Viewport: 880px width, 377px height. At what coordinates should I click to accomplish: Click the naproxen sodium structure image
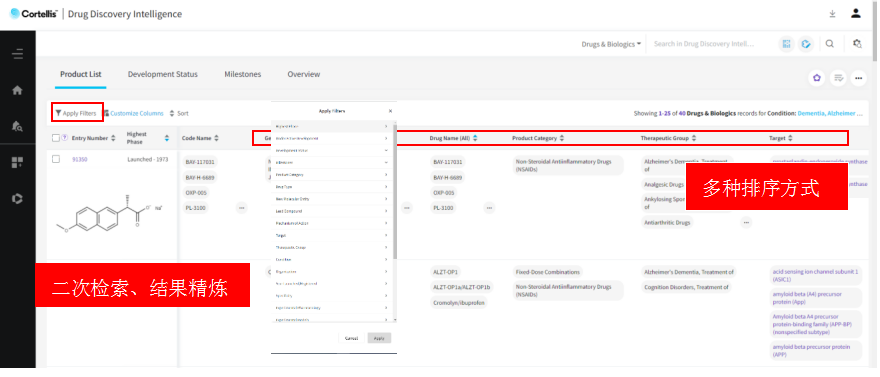[108, 214]
